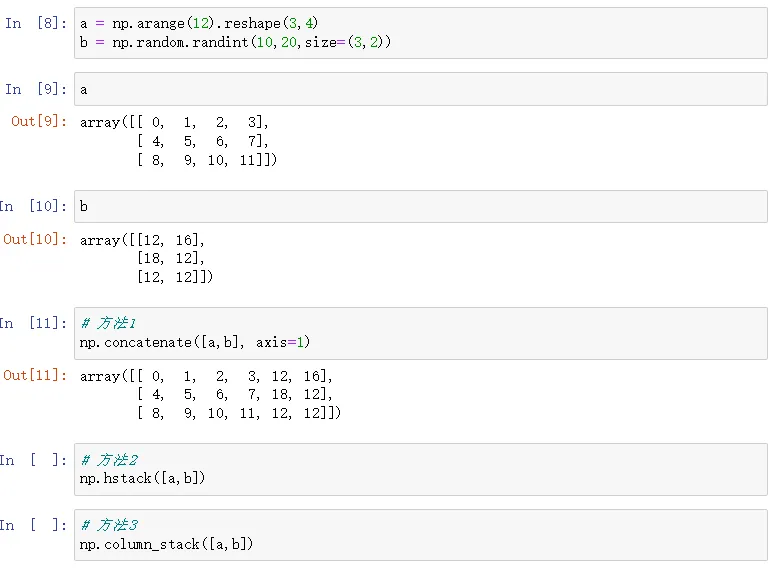The height and width of the screenshot is (571, 777).
Task: Click the np.hstack([a,b]) code line
Action: (x=142, y=479)
